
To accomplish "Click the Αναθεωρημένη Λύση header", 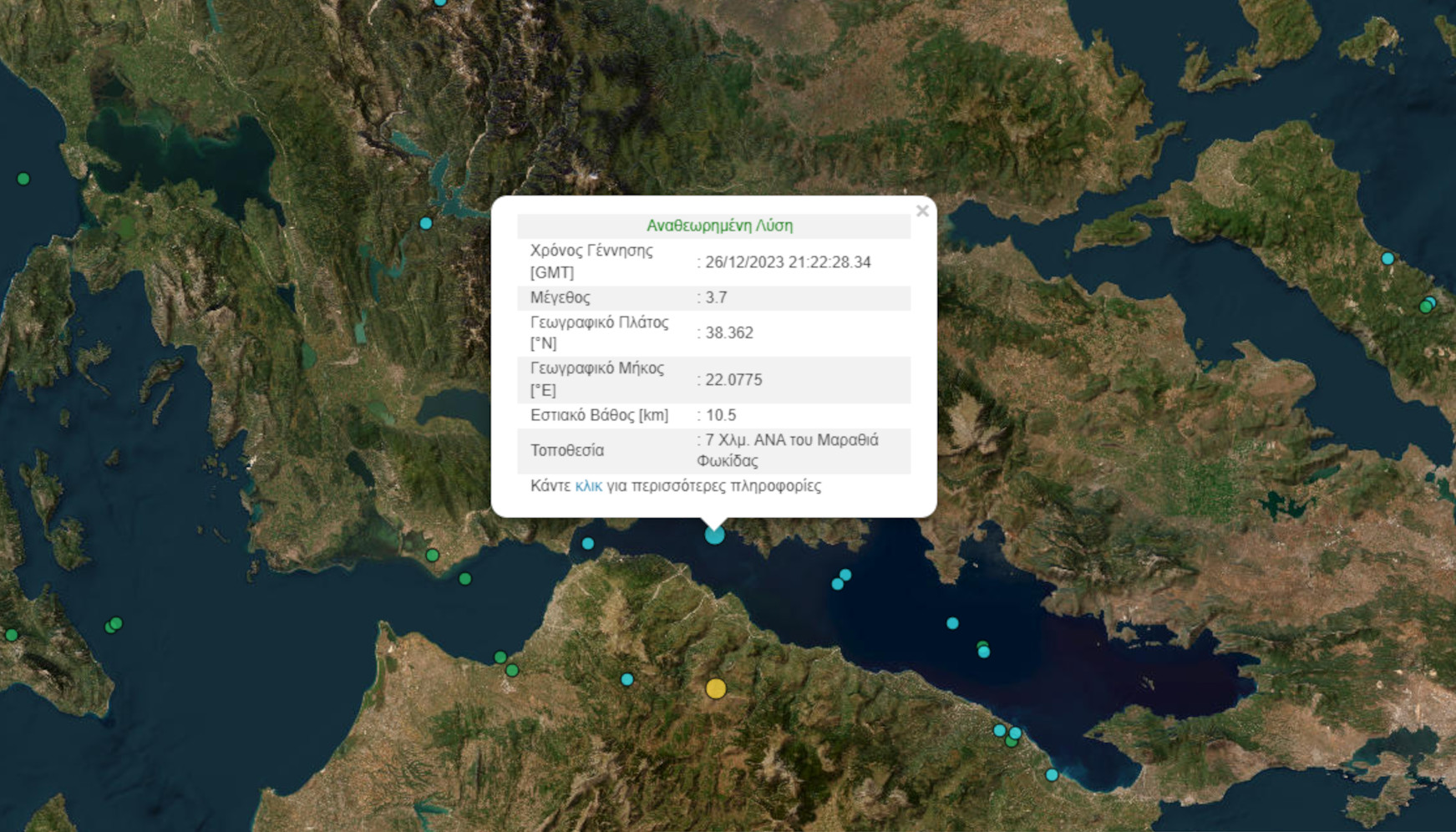I will (x=719, y=225).
